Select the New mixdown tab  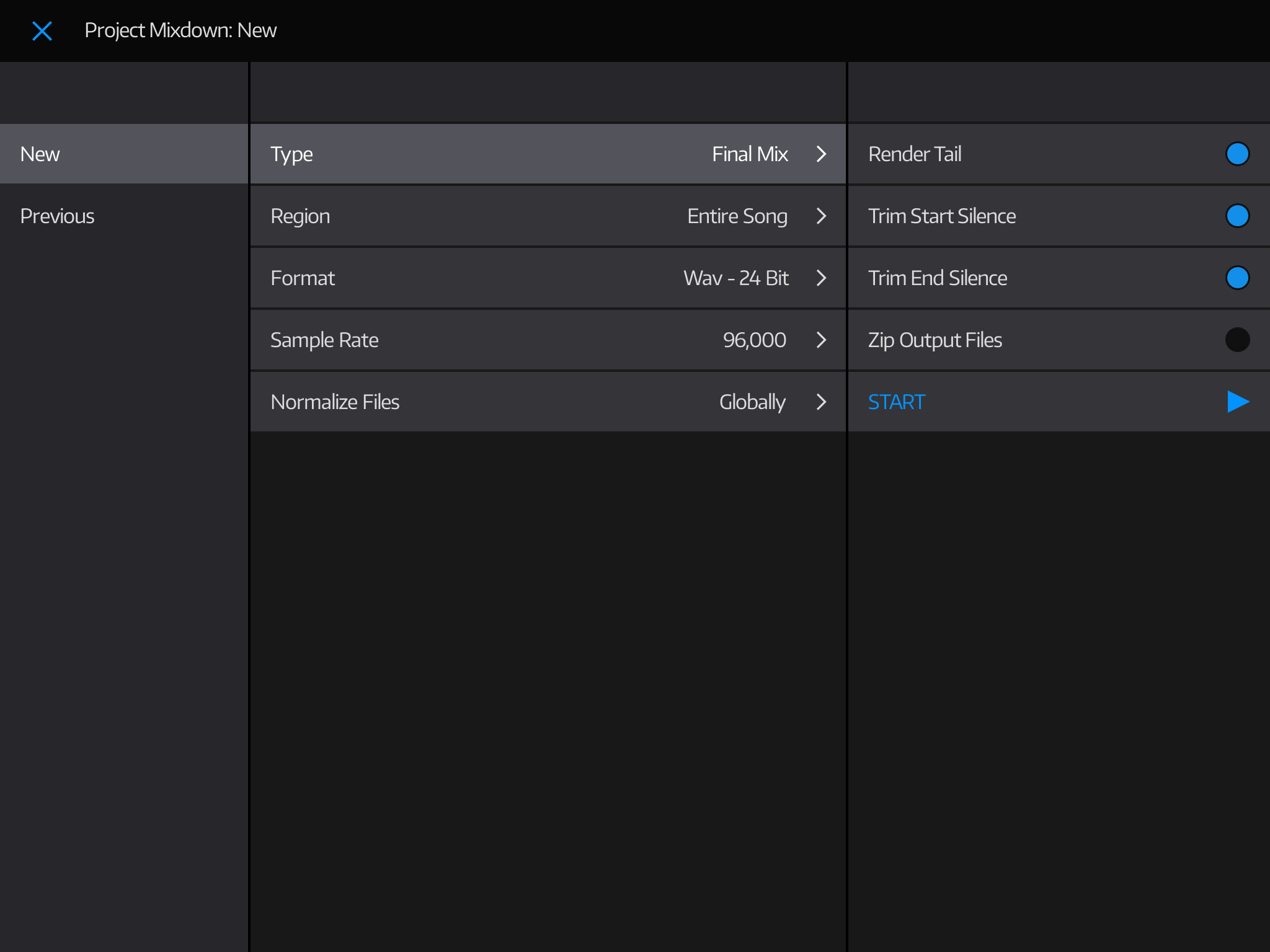pos(40,154)
